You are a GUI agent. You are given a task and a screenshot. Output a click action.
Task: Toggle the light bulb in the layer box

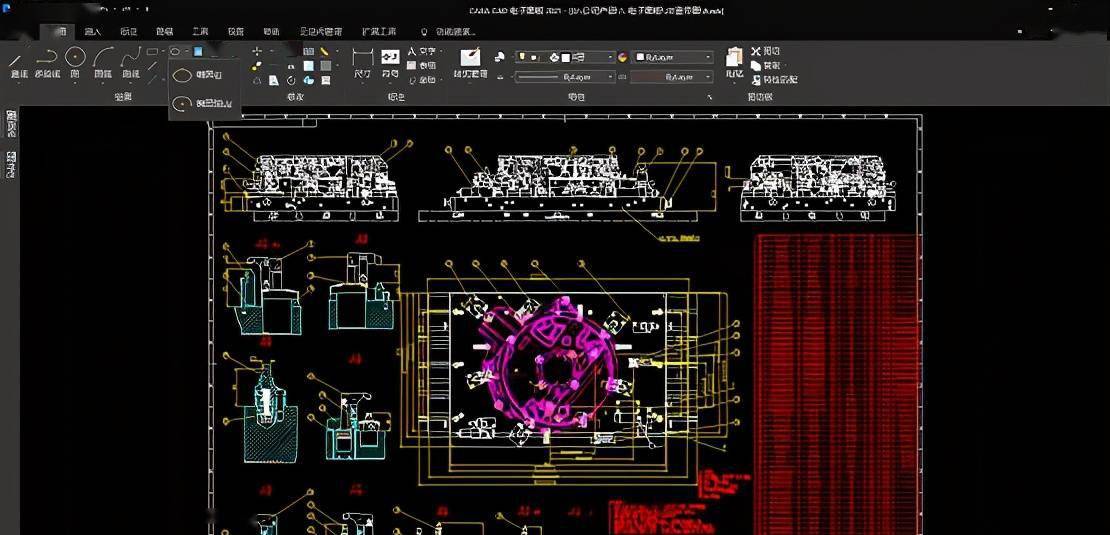(x=523, y=57)
